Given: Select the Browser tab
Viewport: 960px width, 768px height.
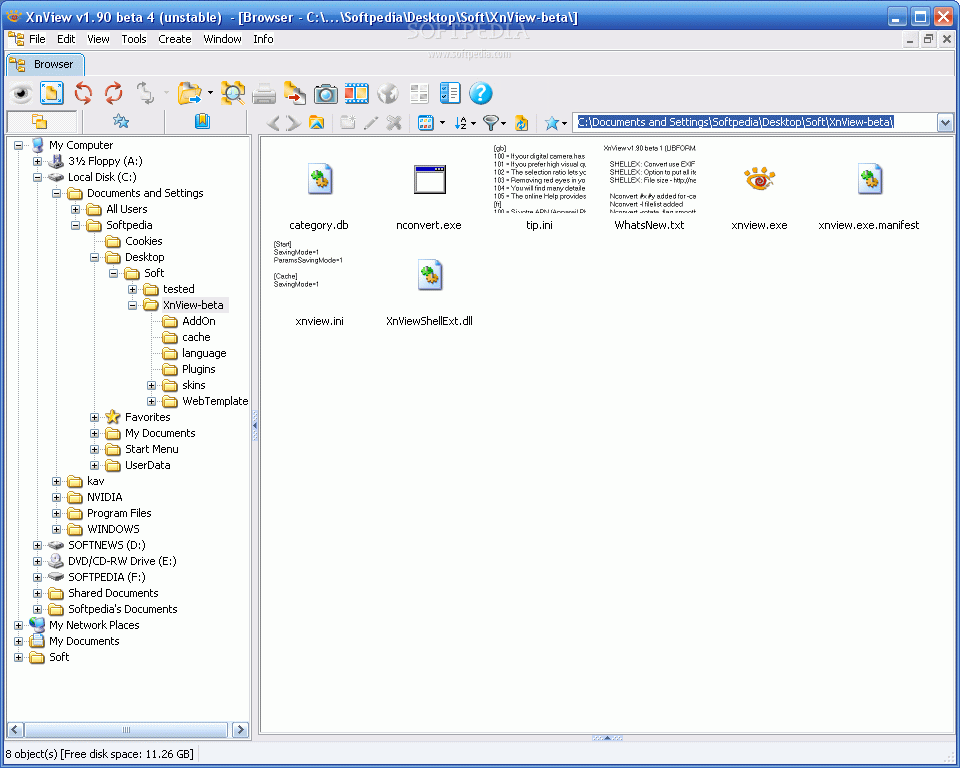Looking at the screenshot, I should 45,64.
